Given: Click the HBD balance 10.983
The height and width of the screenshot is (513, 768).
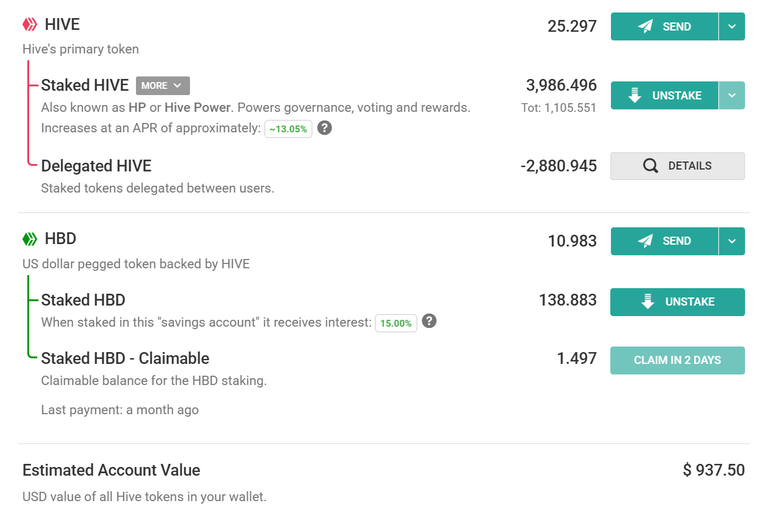Looking at the screenshot, I should tap(572, 241).
